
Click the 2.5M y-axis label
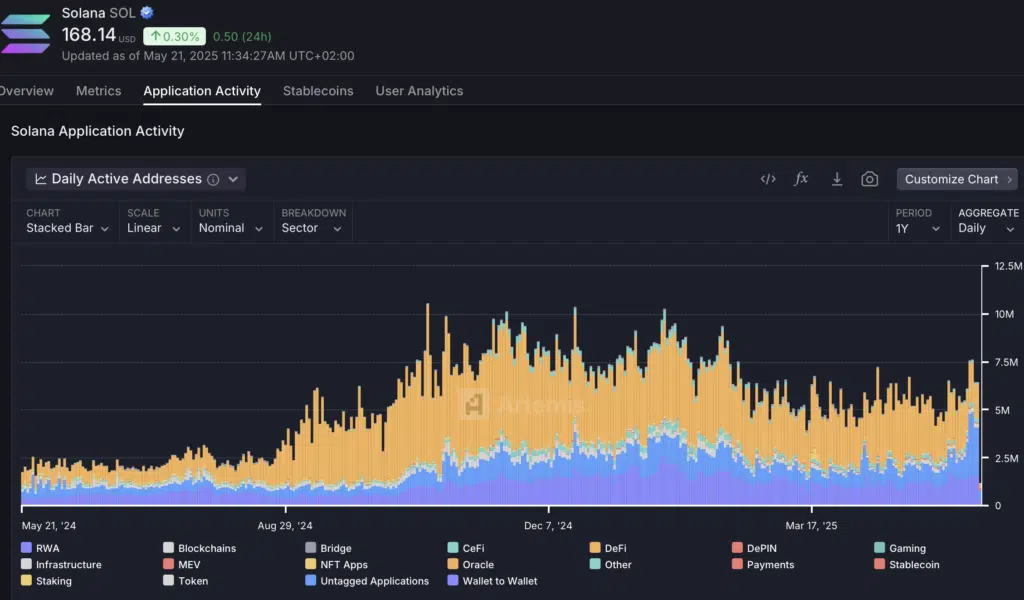(x=1006, y=458)
